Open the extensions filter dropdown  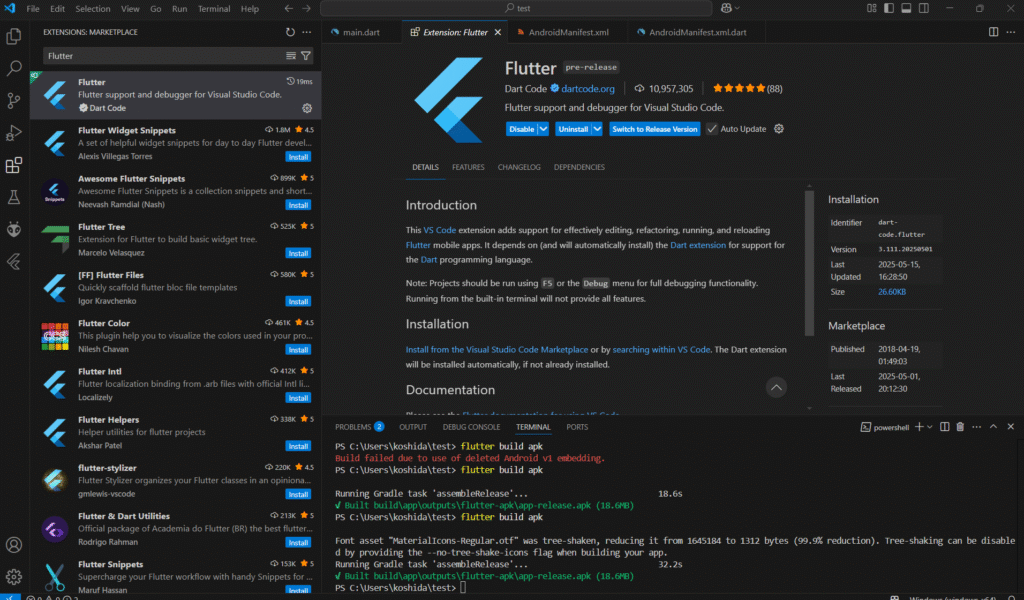(x=306, y=56)
